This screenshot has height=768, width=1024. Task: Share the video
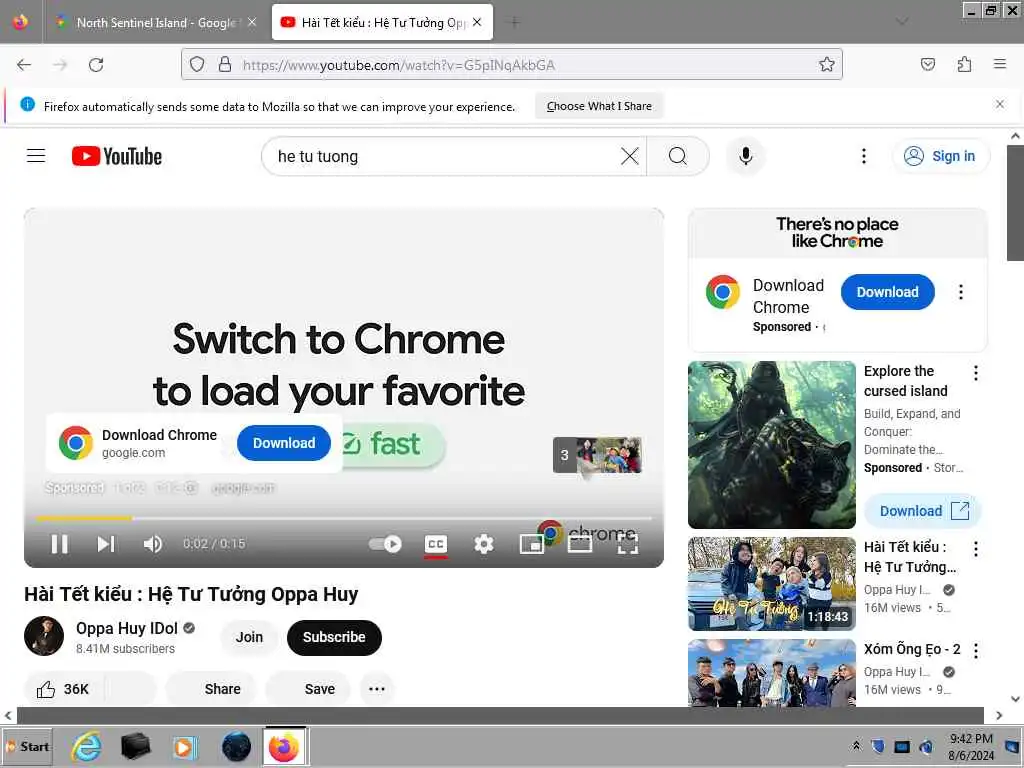(x=210, y=689)
